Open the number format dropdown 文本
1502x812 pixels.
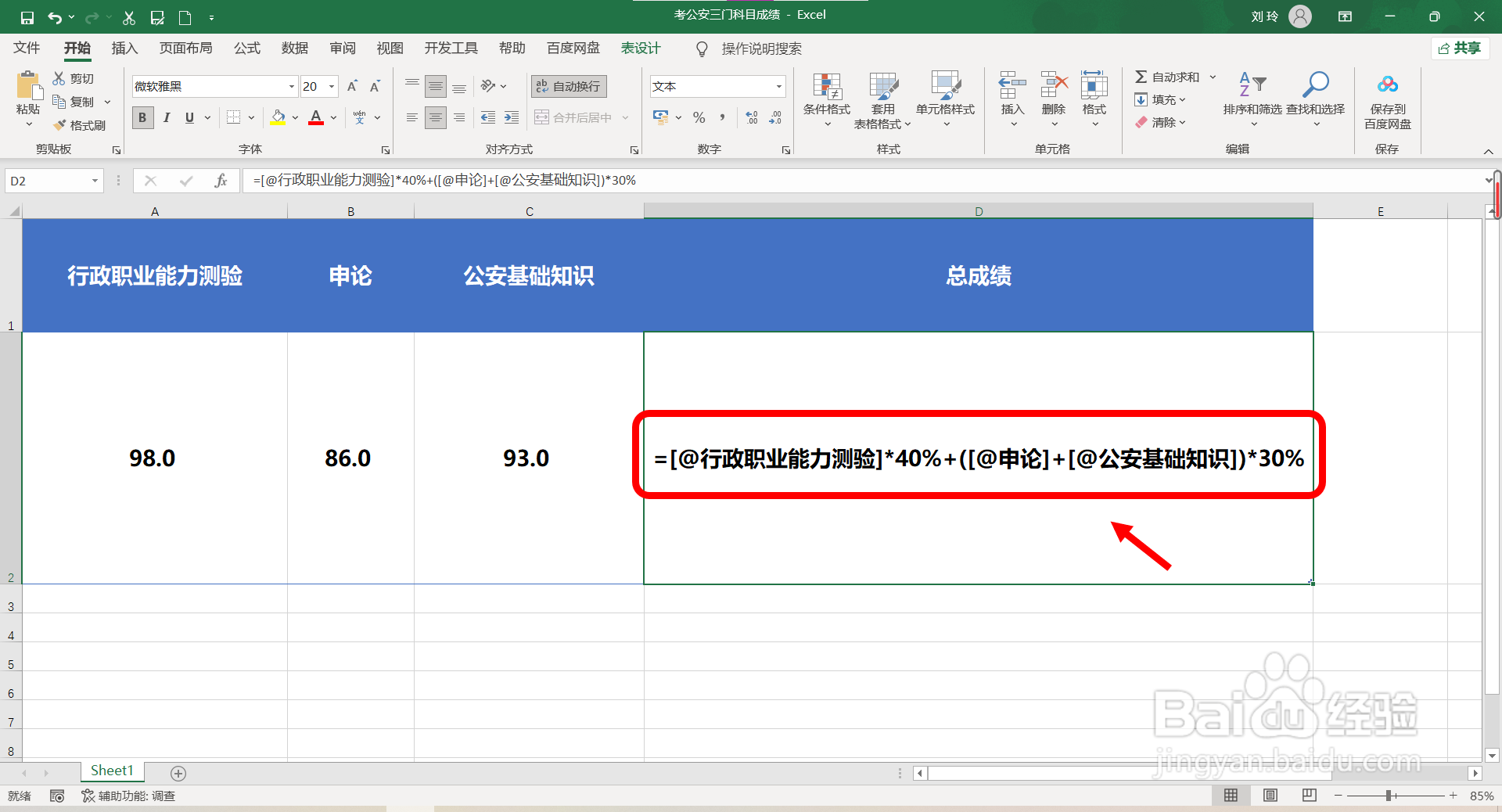(779, 86)
